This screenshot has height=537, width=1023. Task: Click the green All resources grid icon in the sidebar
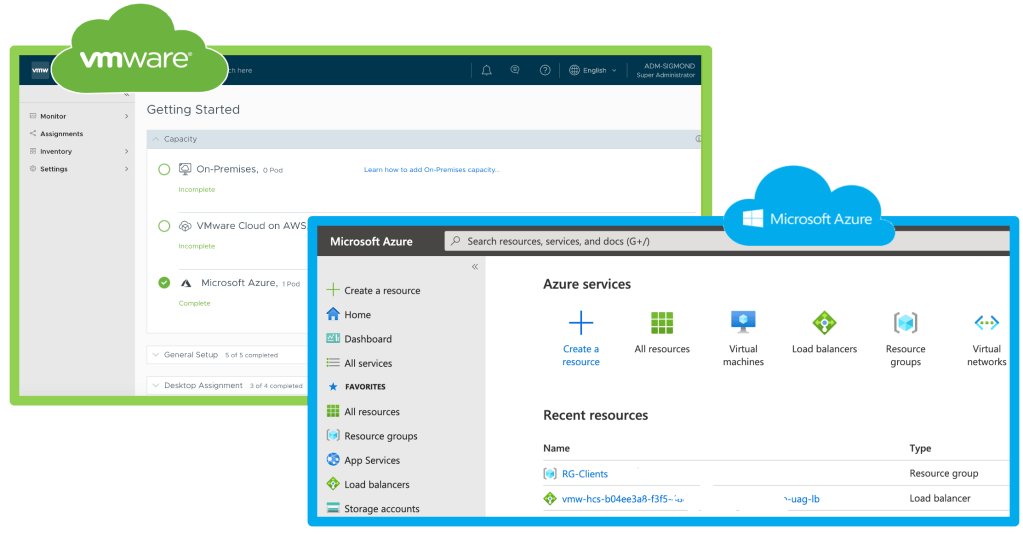(333, 411)
